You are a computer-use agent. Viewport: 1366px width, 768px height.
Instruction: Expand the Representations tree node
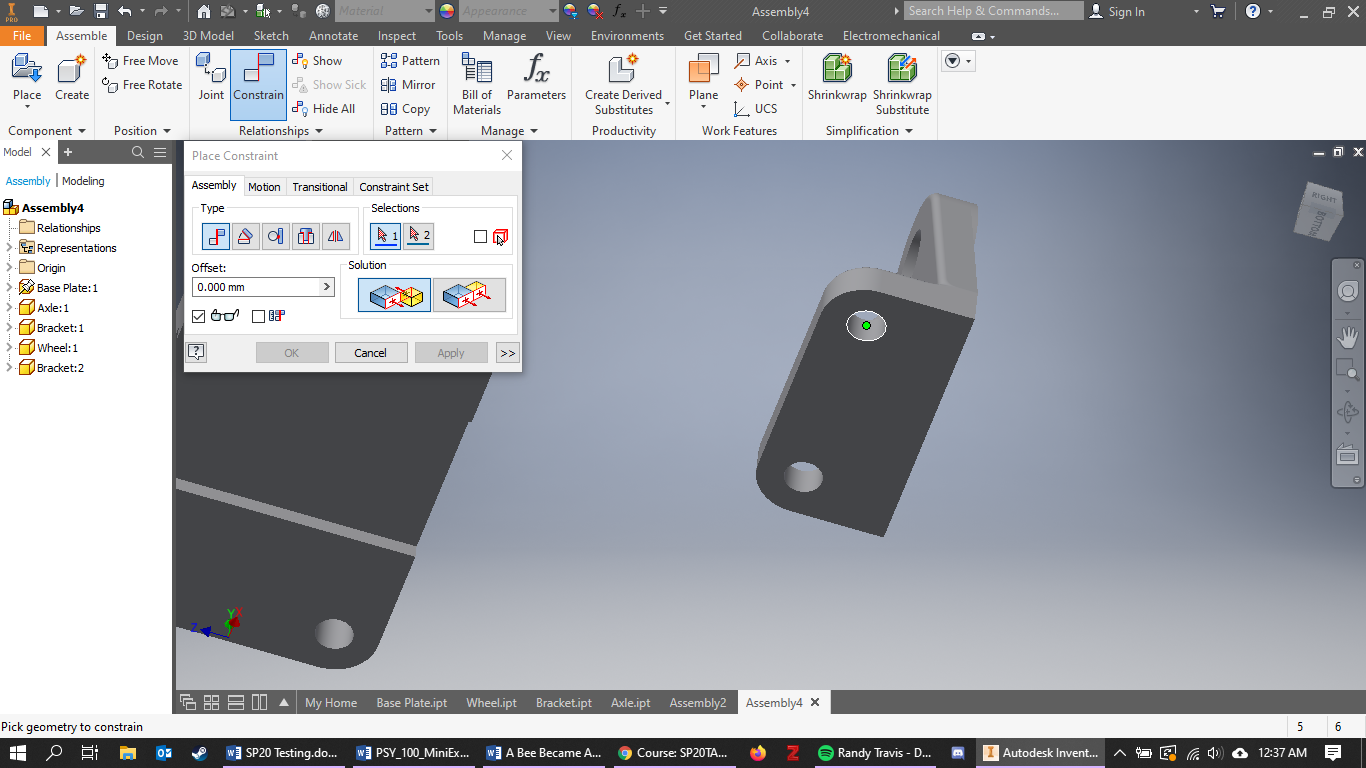(9, 248)
